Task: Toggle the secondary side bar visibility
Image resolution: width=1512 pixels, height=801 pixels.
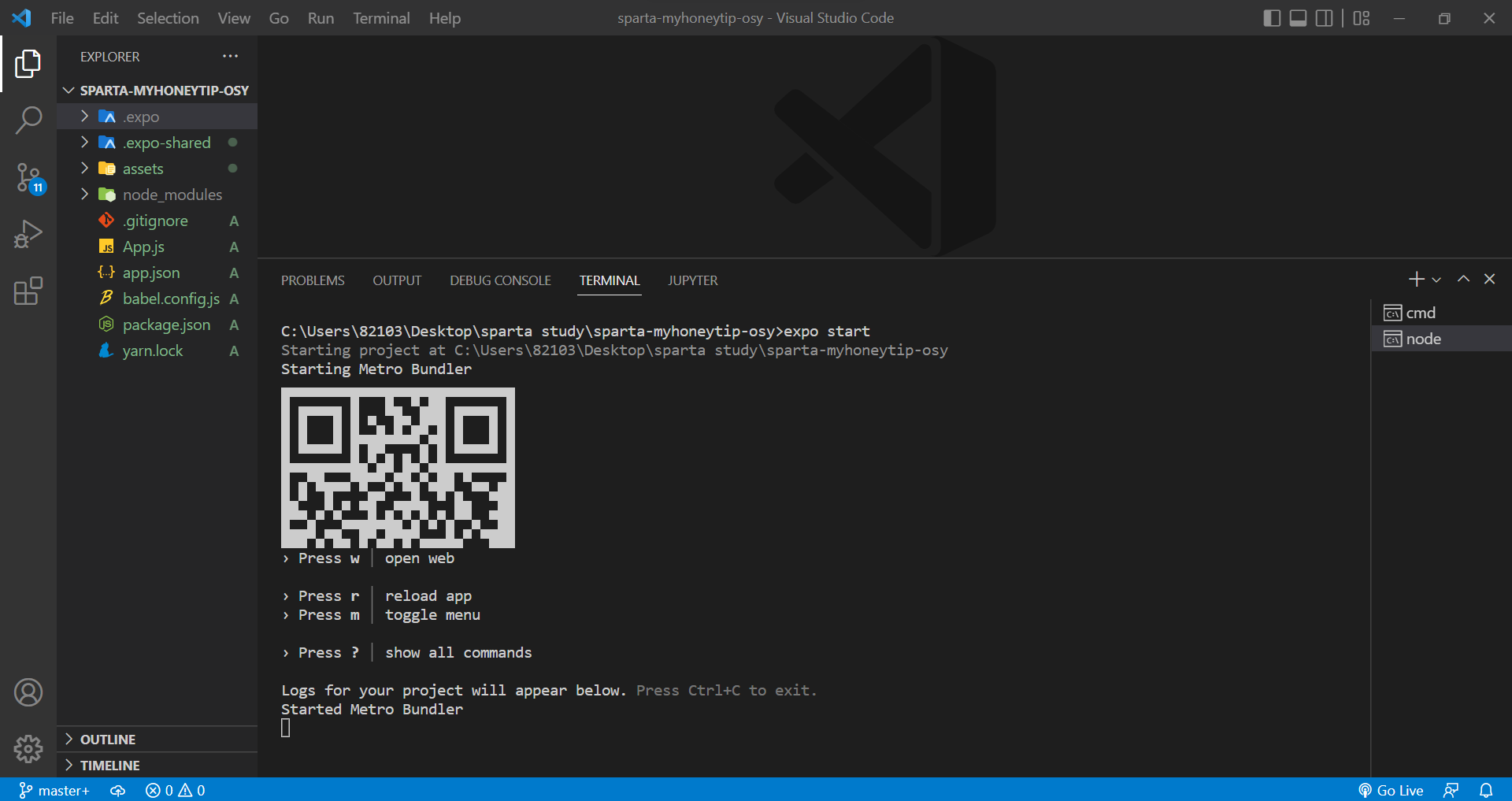Action: tap(1325, 18)
